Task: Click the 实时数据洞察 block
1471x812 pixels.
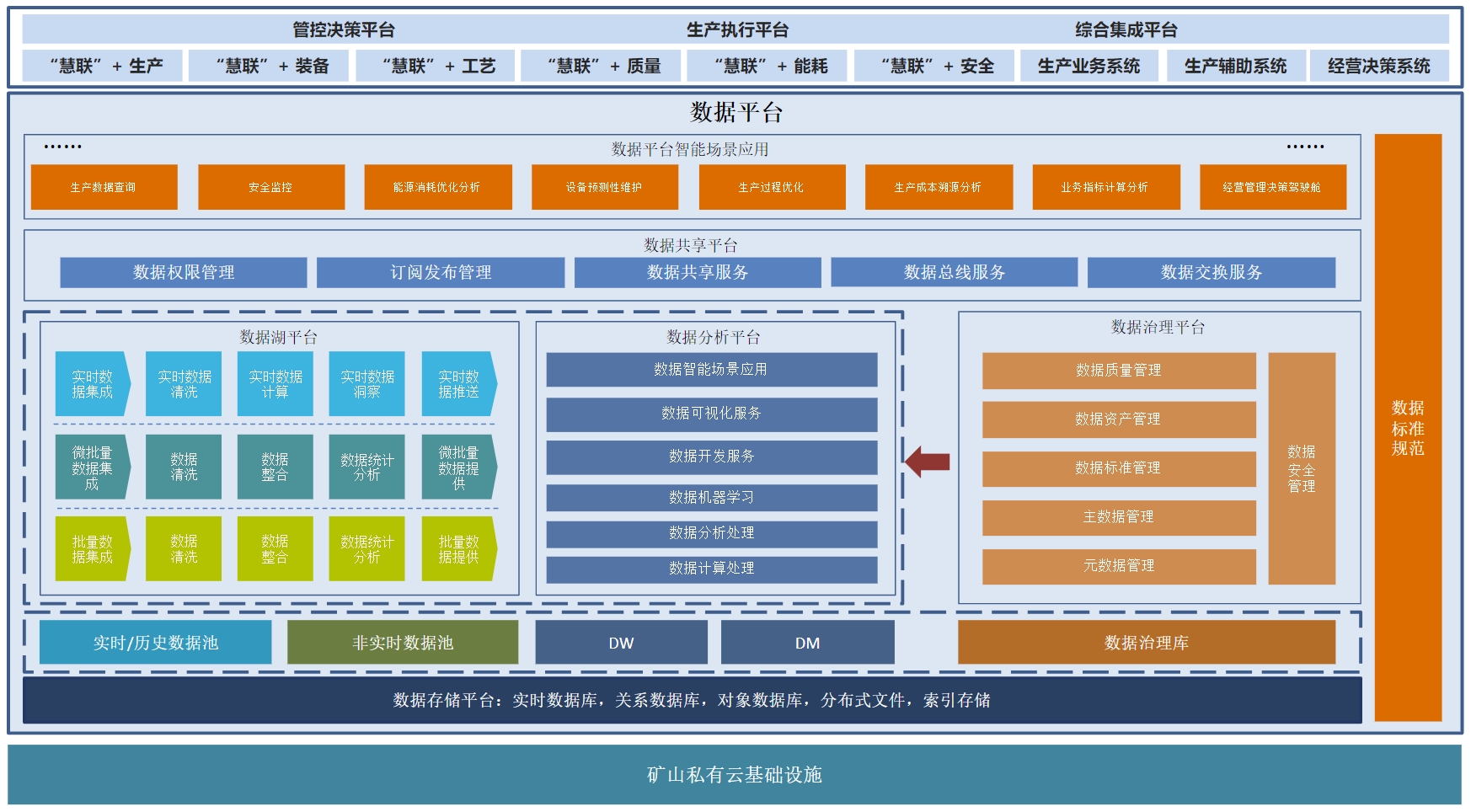Action: click(366, 384)
